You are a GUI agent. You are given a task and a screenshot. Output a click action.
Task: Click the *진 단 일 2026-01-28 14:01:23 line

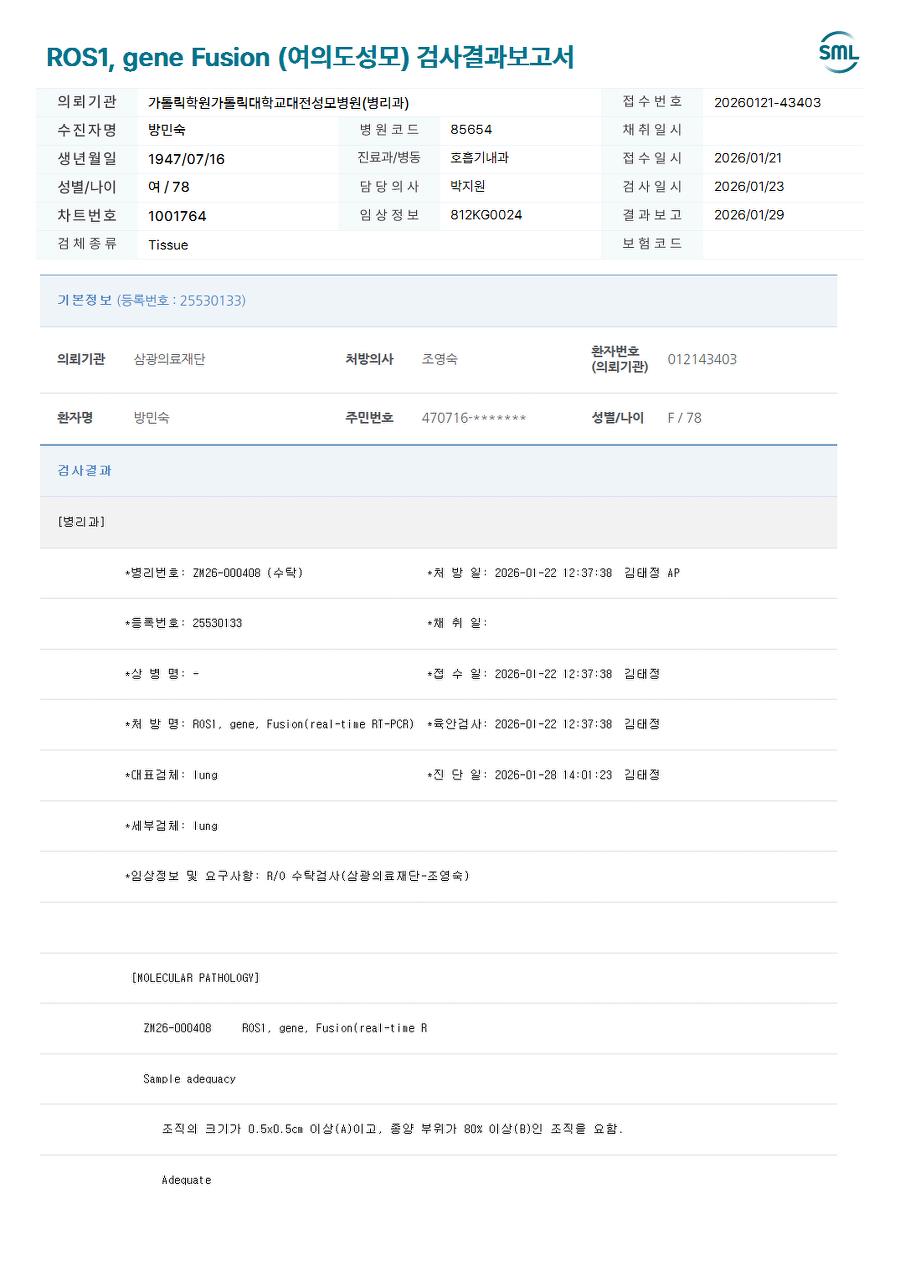tap(543, 775)
